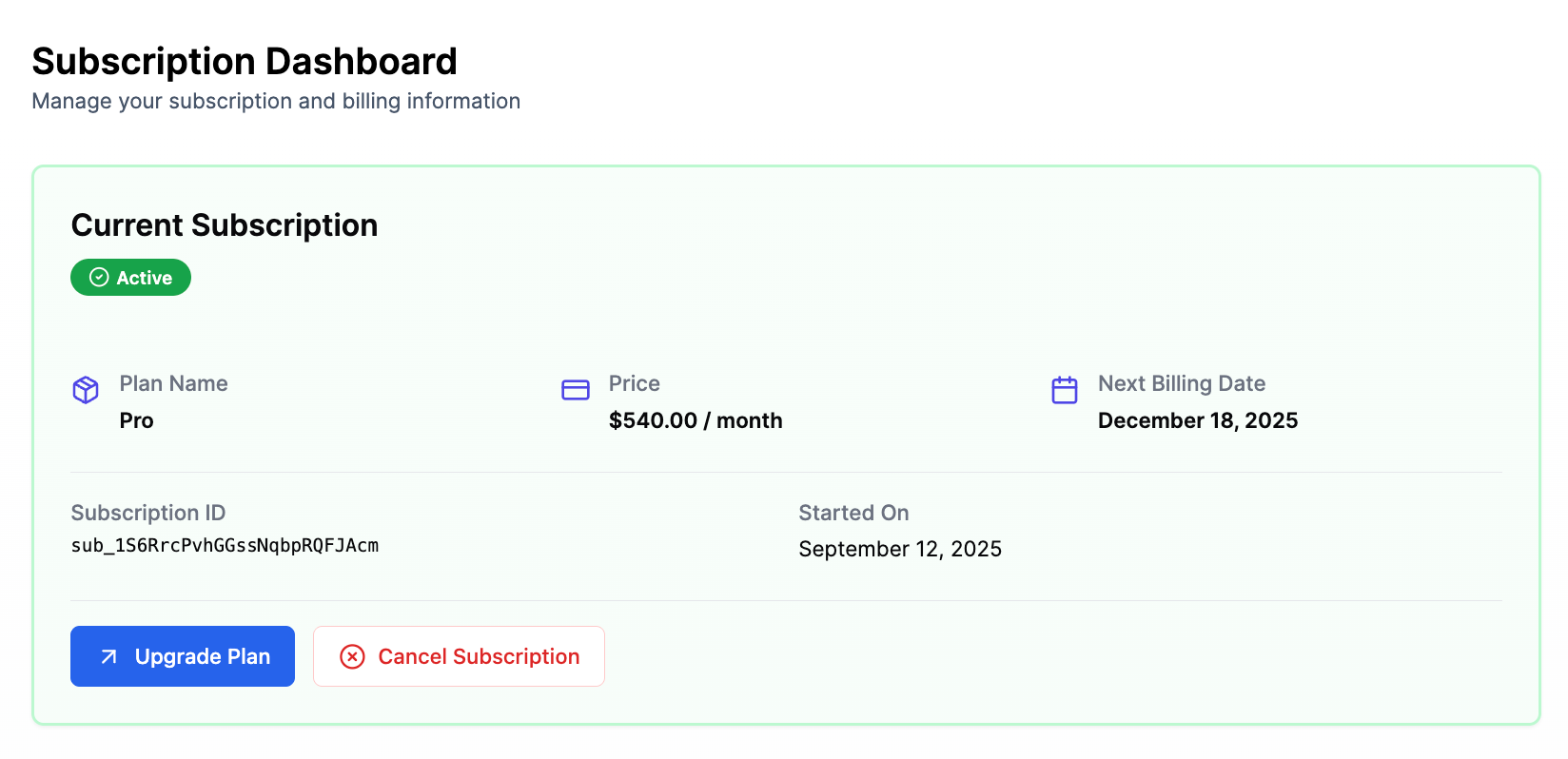Viewport: 1568px width, 759px height.
Task: Click the calendar icon beside Next Billing Date
Action: [x=1065, y=390]
